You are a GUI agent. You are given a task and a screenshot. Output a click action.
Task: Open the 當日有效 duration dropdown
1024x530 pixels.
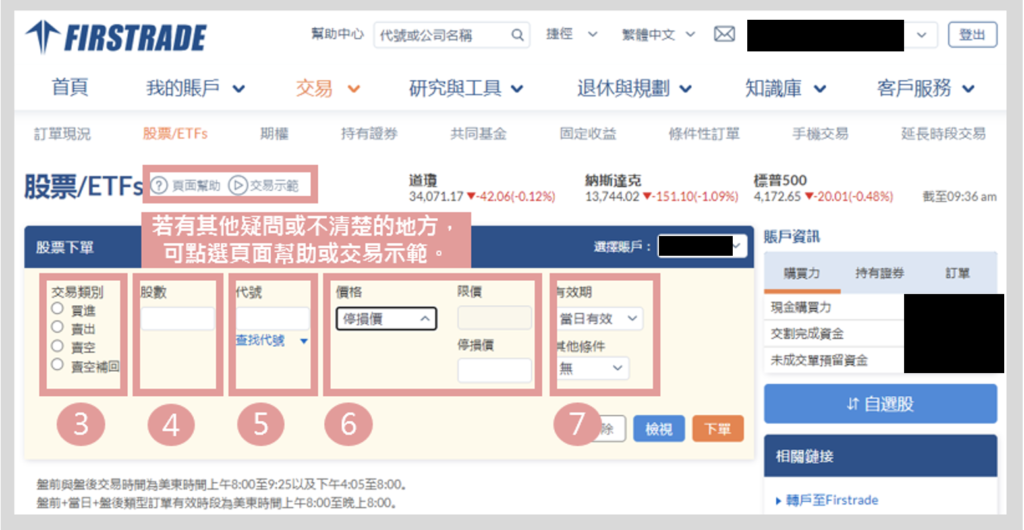(600, 319)
